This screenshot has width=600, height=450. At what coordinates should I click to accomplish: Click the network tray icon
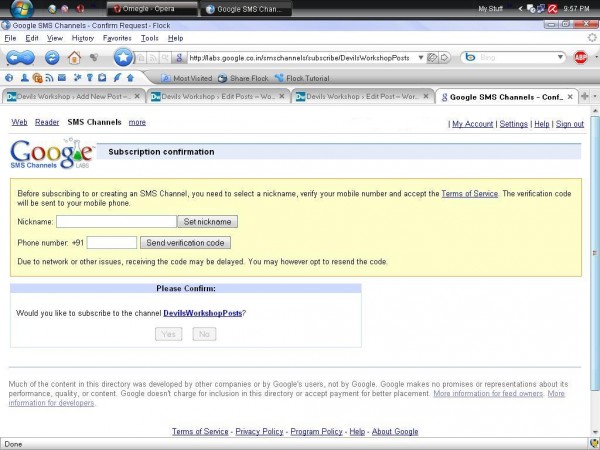coord(541,8)
